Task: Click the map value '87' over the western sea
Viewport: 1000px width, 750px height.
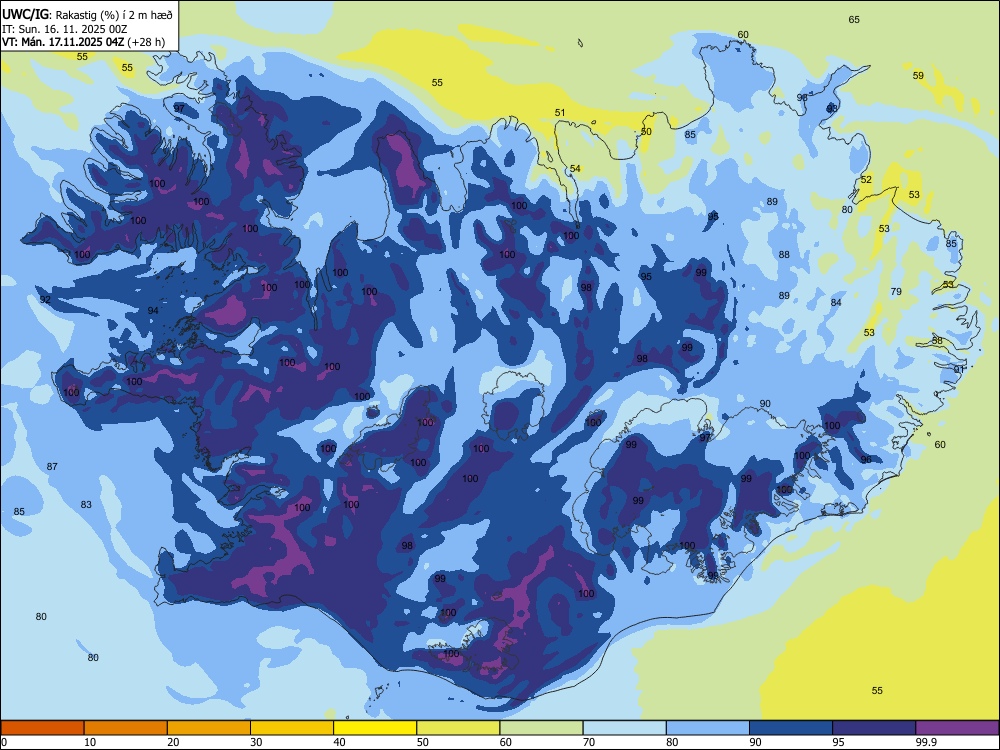Action: [x=52, y=466]
